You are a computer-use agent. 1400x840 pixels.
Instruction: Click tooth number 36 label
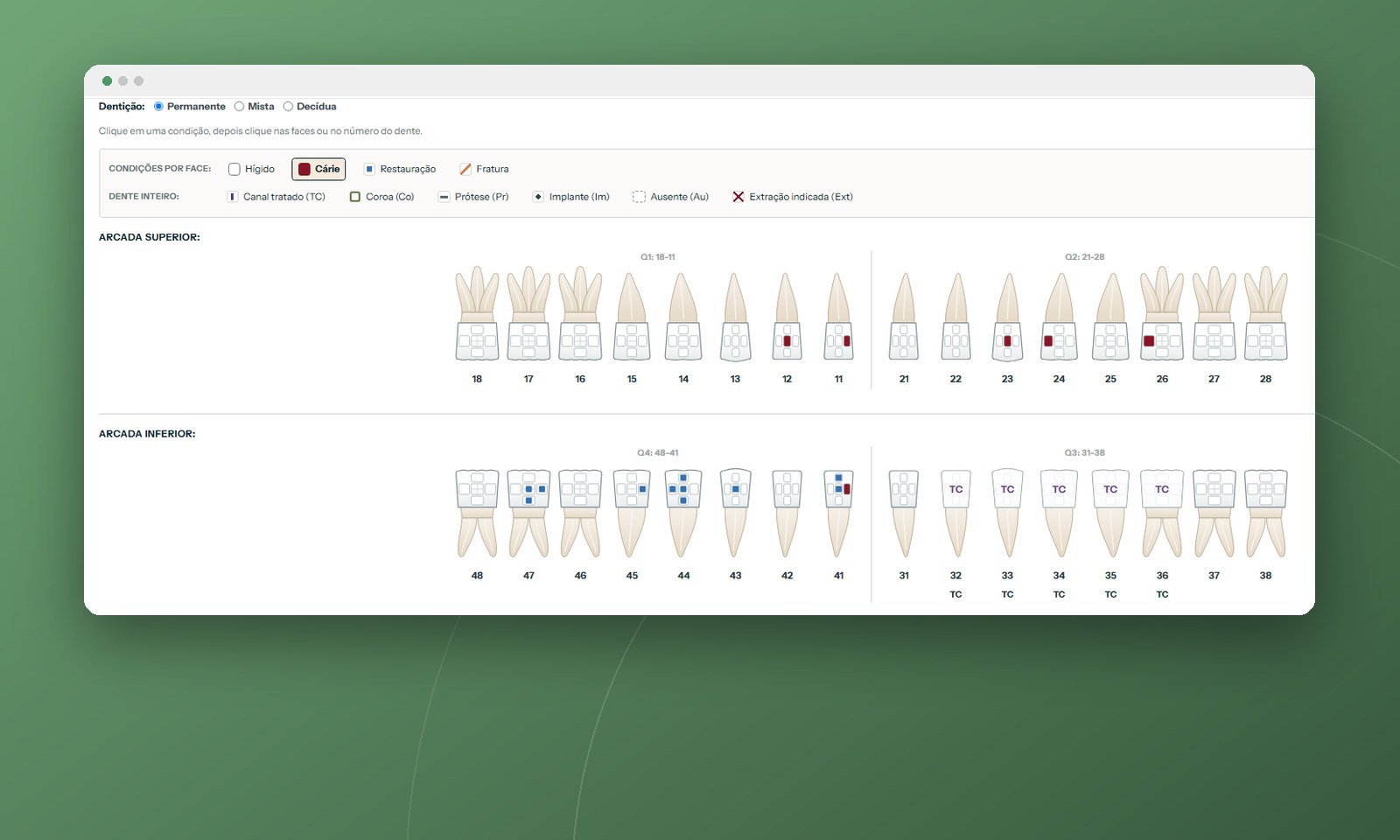click(x=1162, y=576)
